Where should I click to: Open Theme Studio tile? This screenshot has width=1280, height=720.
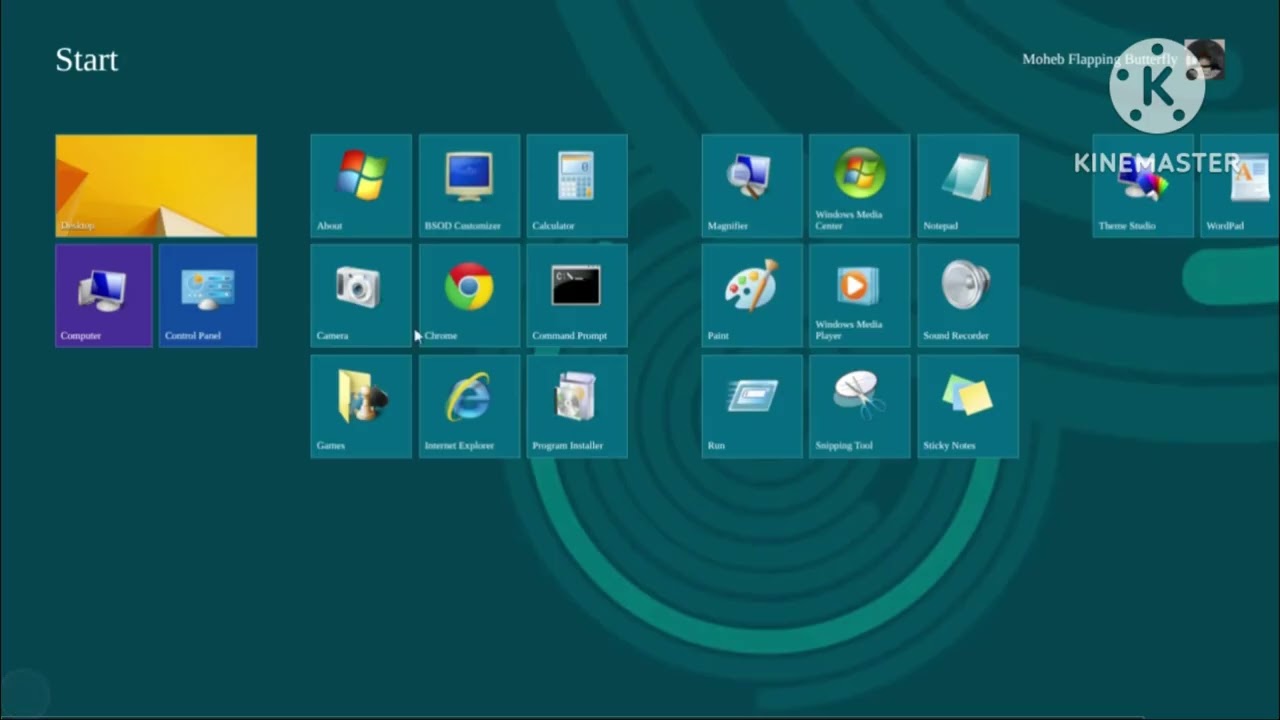tap(1143, 186)
